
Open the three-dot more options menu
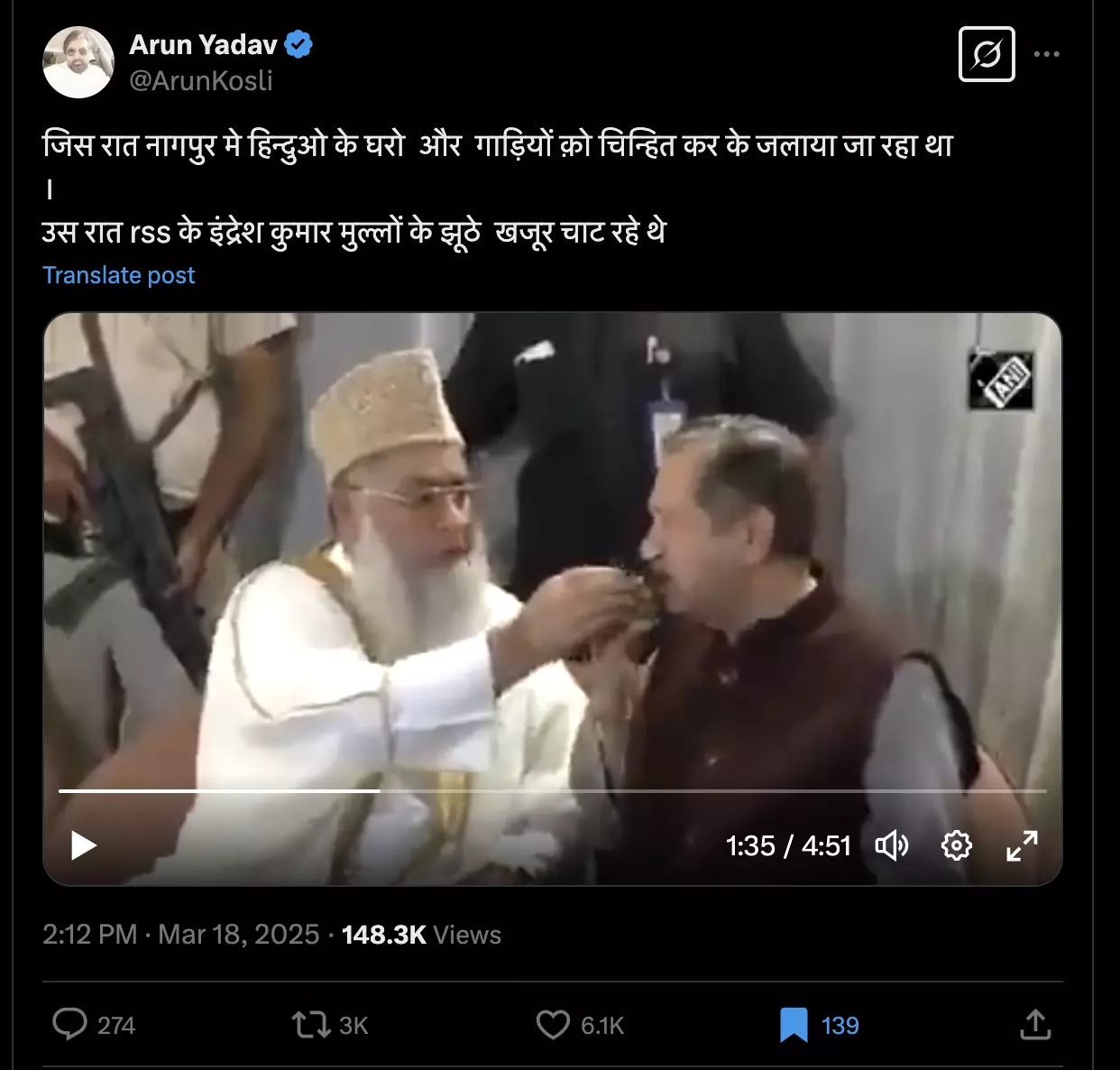1046,54
